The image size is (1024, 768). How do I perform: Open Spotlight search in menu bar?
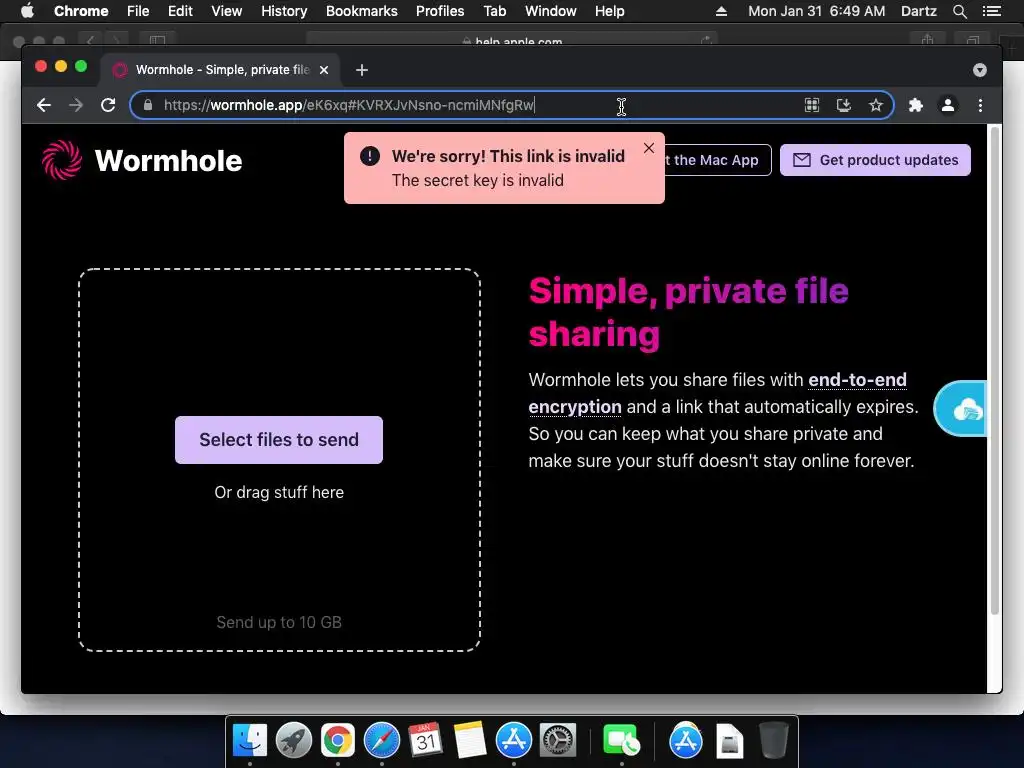pos(959,11)
